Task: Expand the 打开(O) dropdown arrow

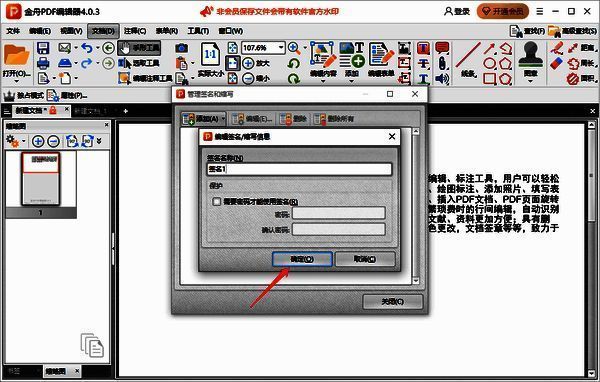Action: [16, 81]
